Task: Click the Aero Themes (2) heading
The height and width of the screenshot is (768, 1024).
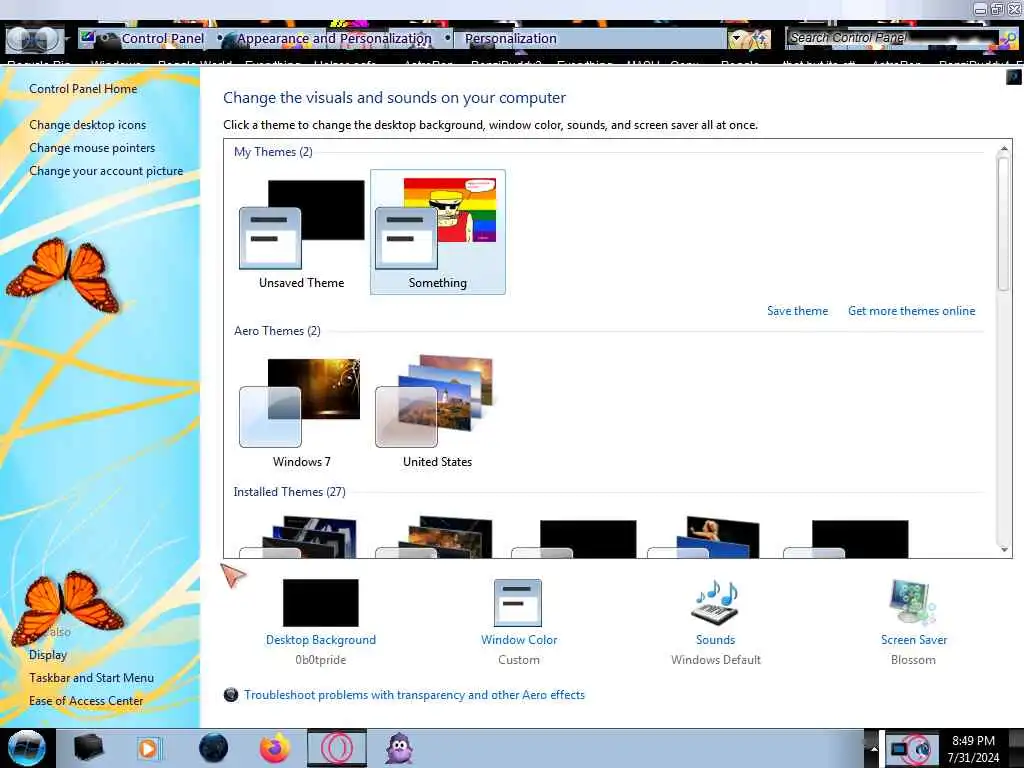Action: pos(277,330)
